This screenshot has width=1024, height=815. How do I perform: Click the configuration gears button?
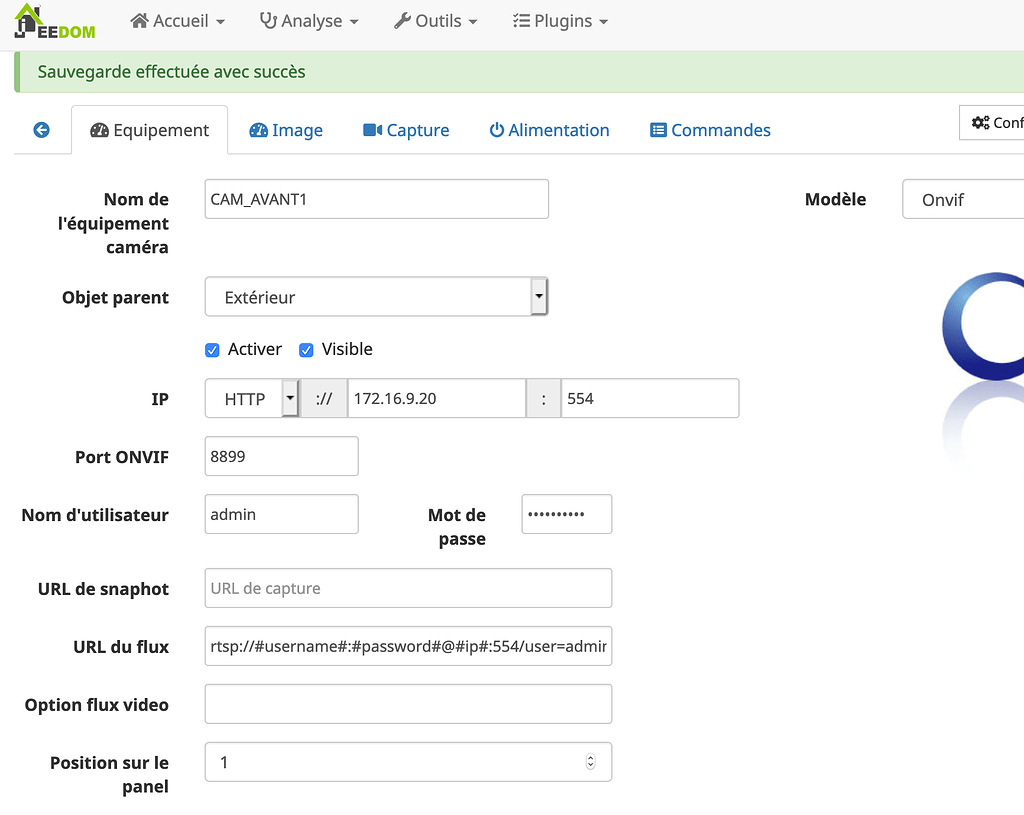[993, 122]
